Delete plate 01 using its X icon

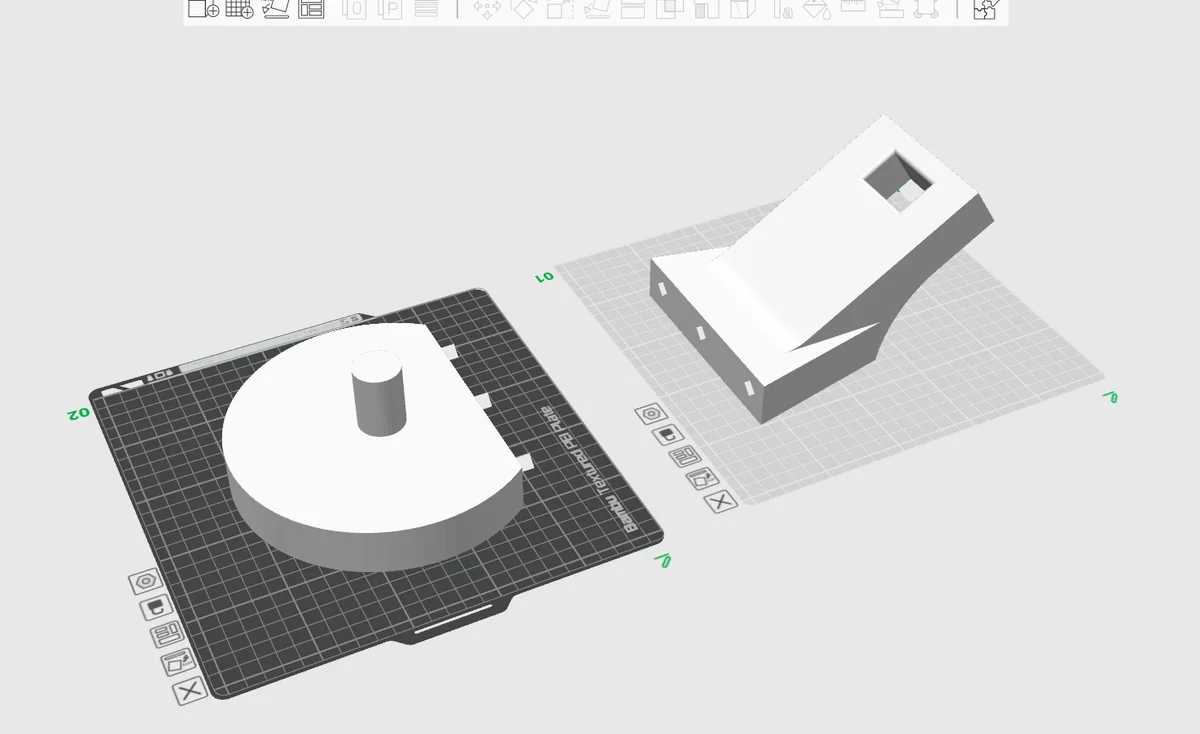pos(720,501)
